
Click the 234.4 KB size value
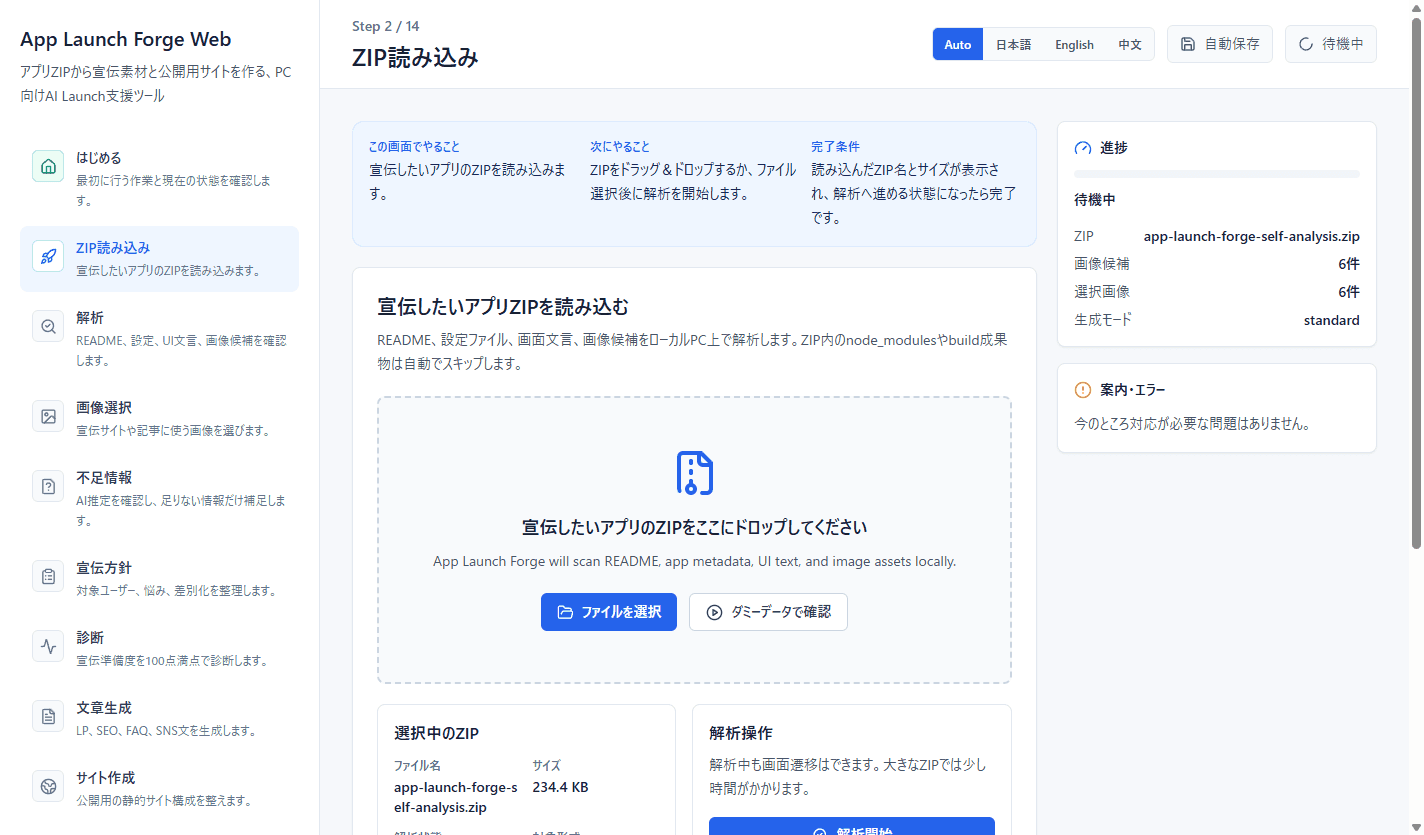pyautogui.click(x=560, y=787)
